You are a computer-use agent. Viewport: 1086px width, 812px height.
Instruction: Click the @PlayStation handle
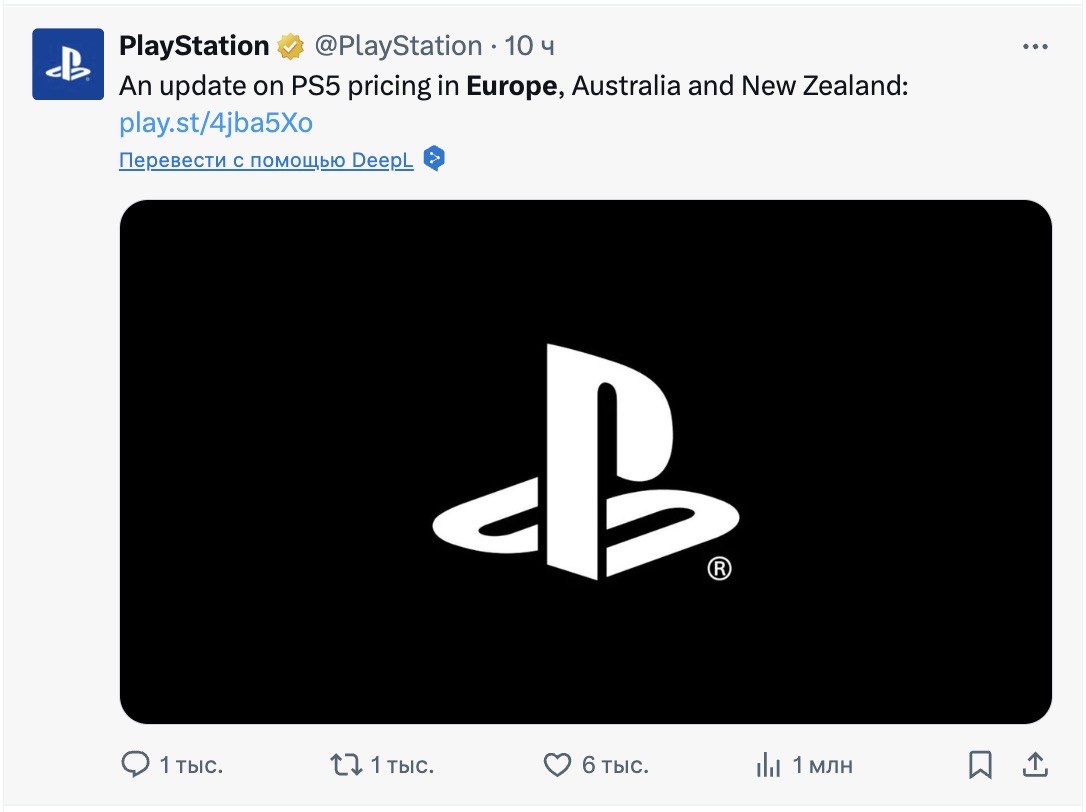[398, 46]
